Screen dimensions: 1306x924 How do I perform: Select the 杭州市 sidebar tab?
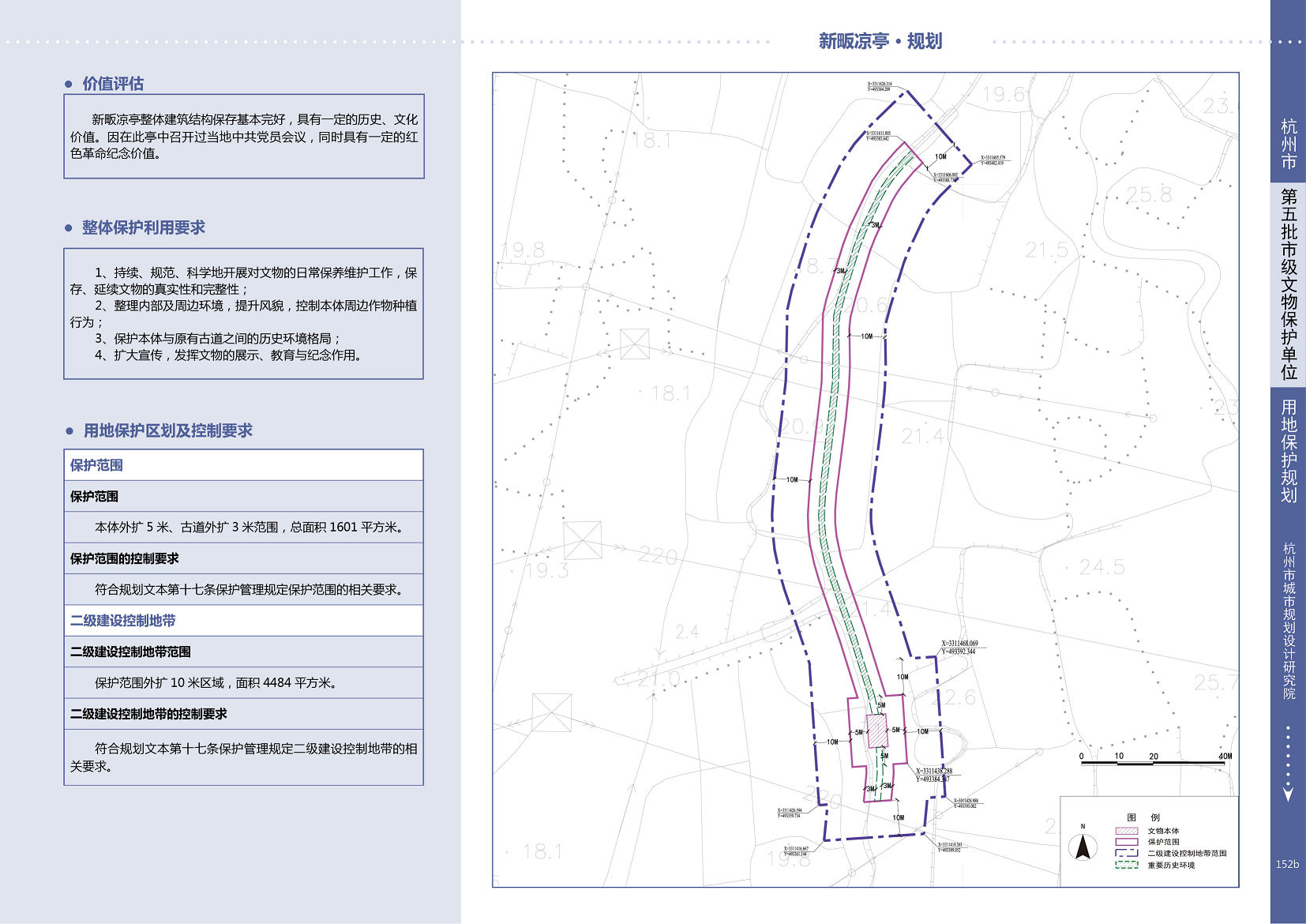[1288, 144]
